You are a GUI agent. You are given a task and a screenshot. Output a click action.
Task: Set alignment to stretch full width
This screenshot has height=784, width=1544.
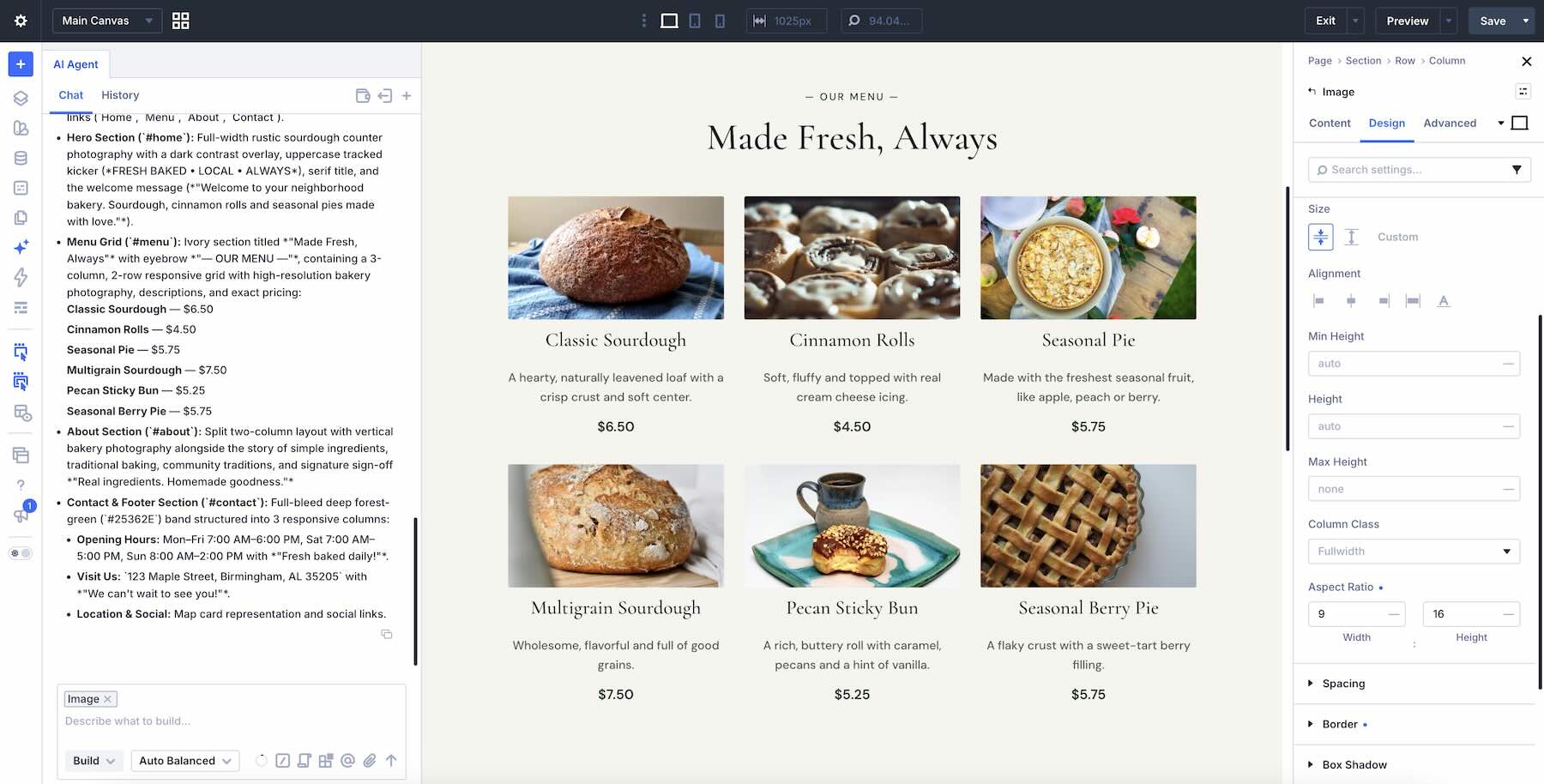click(1413, 301)
